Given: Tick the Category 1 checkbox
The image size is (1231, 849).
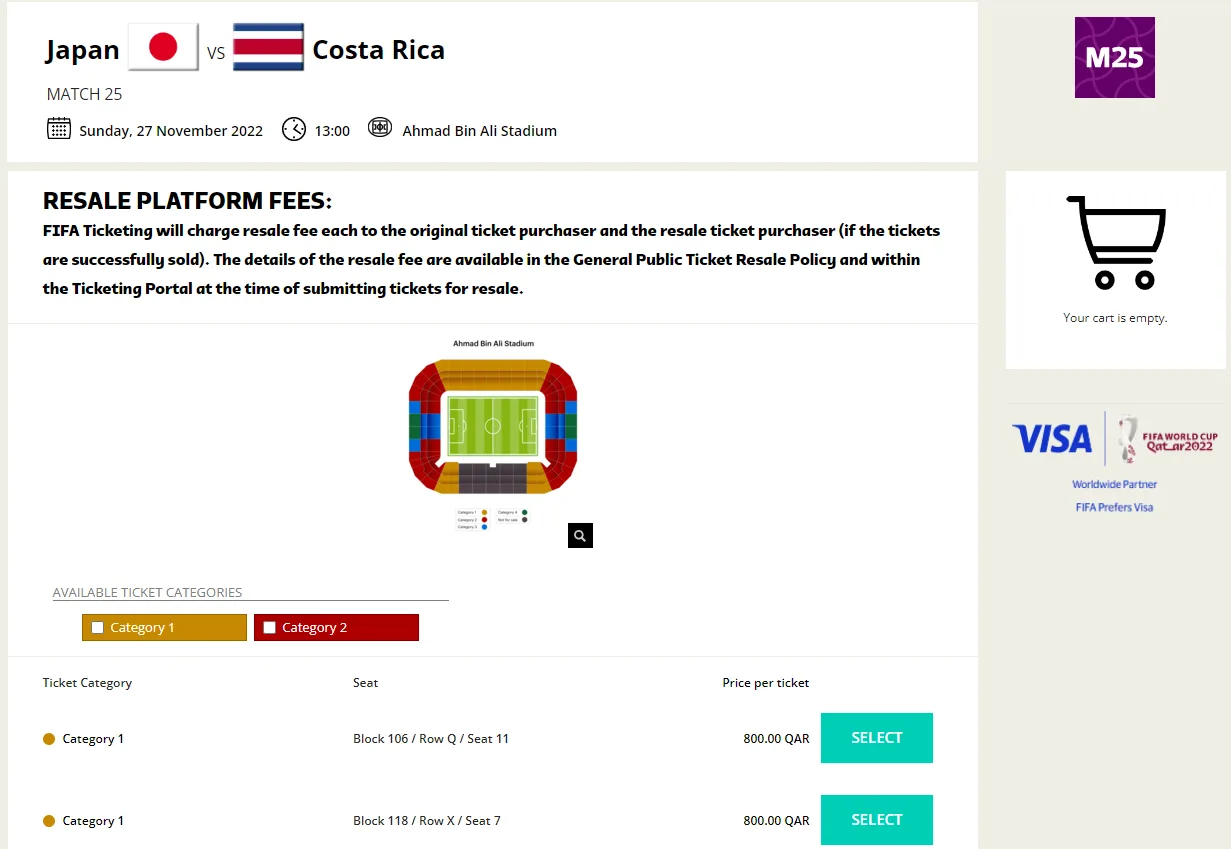Looking at the screenshot, I should tap(97, 628).
